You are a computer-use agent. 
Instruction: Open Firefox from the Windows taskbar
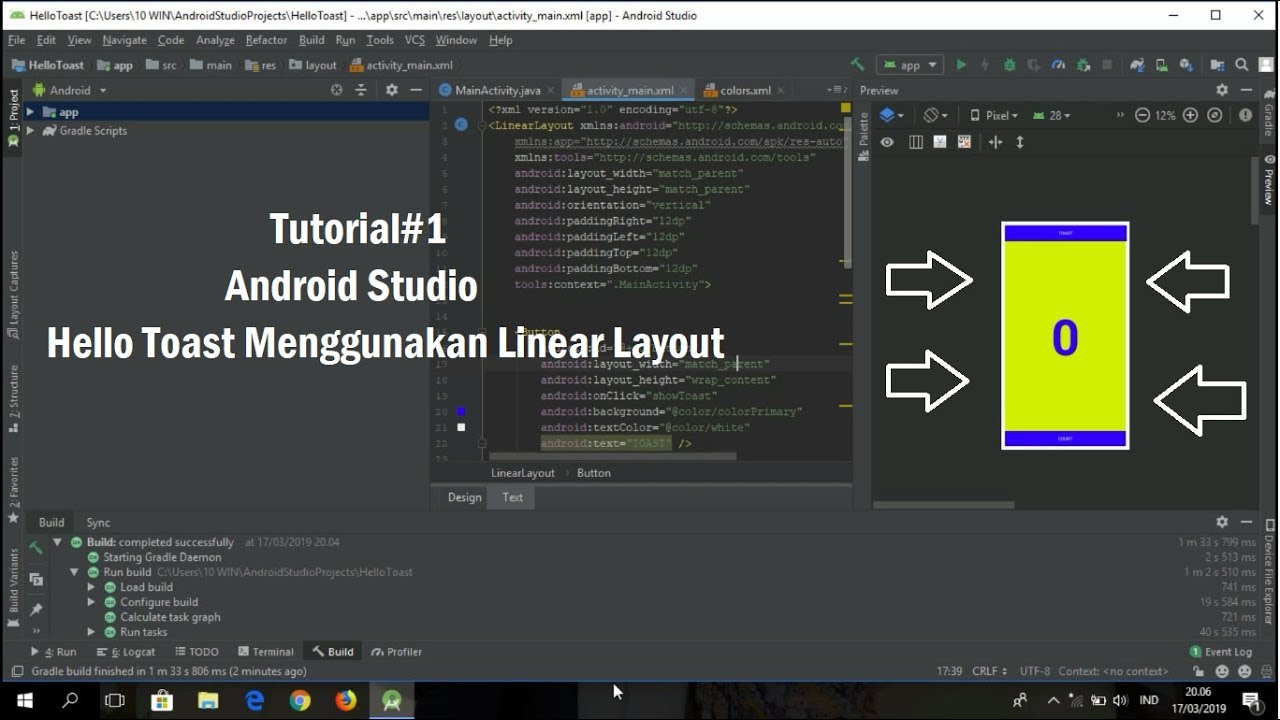coord(346,700)
